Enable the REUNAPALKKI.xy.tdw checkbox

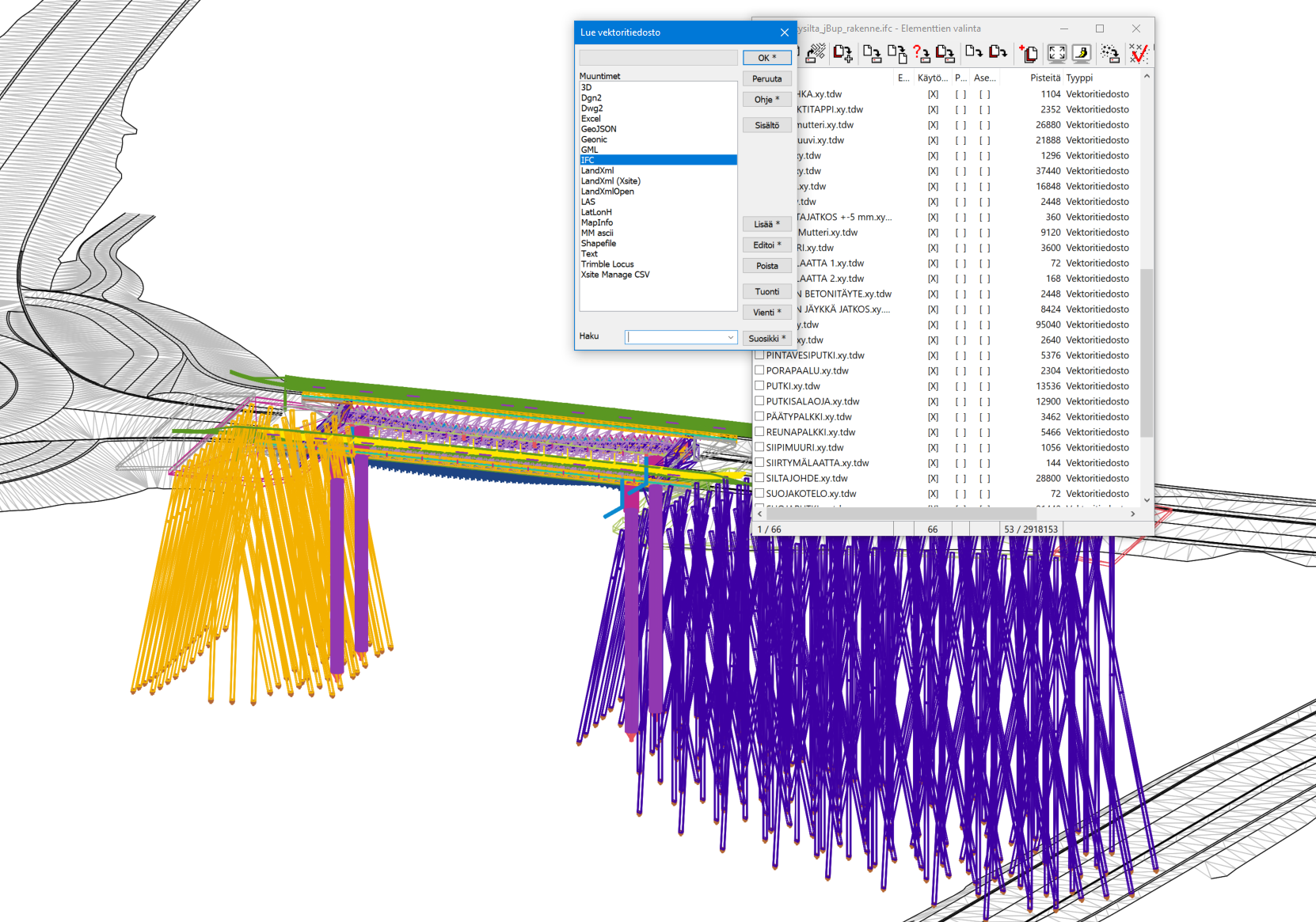(759, 432)
